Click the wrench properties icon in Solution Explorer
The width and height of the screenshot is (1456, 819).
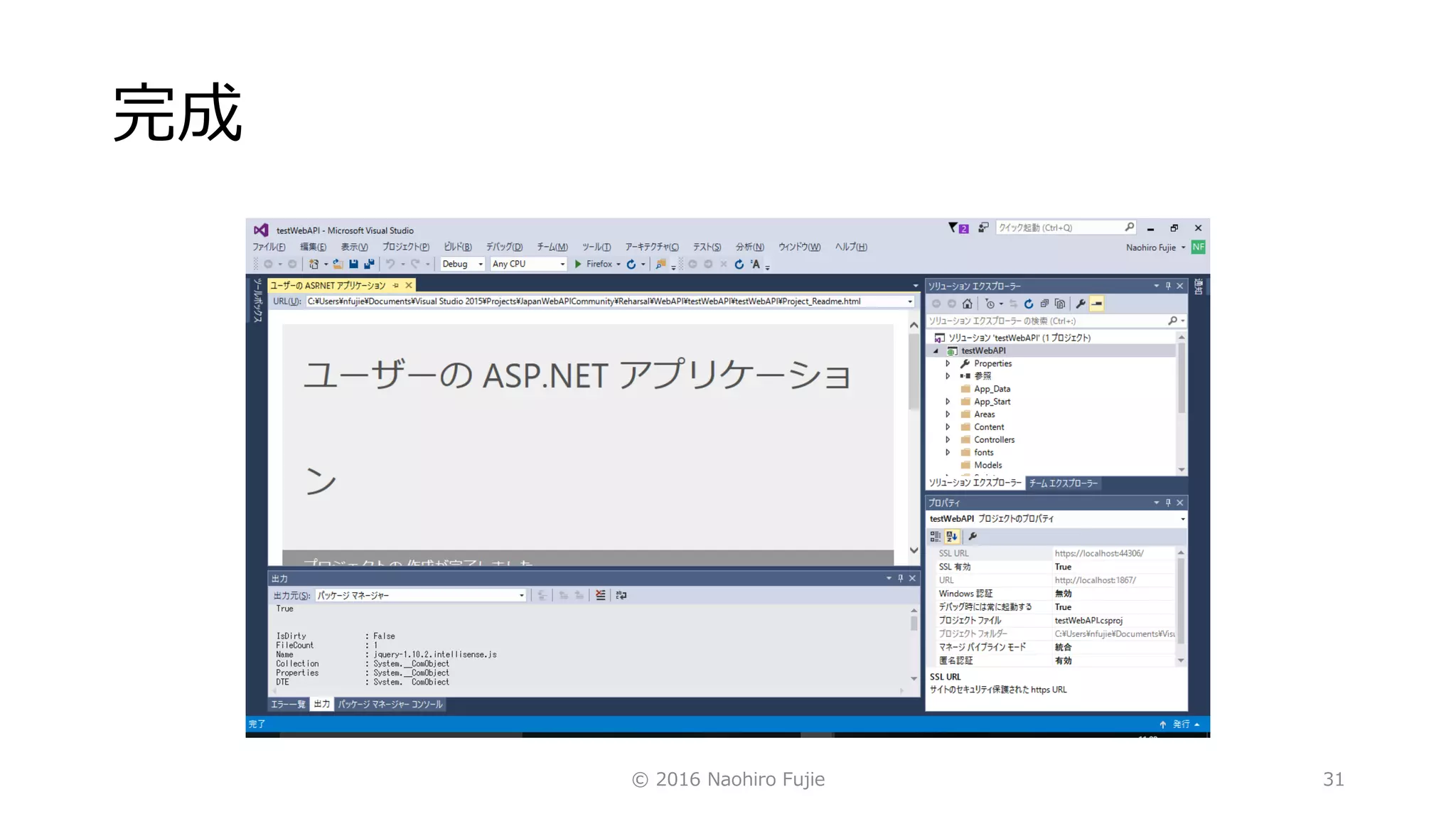click(x=1081, y=304)
